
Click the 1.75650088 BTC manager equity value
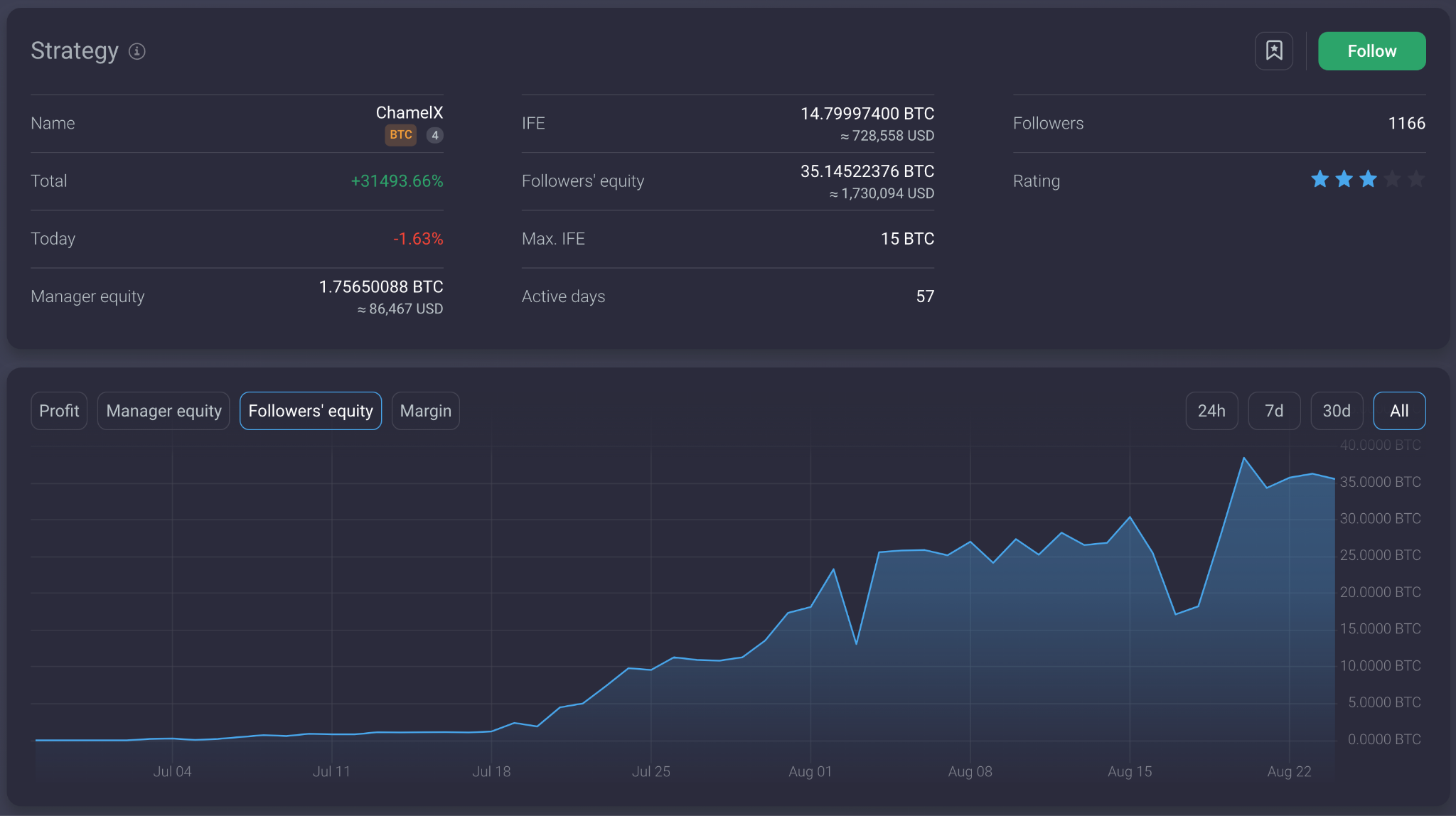pos(381,287)
